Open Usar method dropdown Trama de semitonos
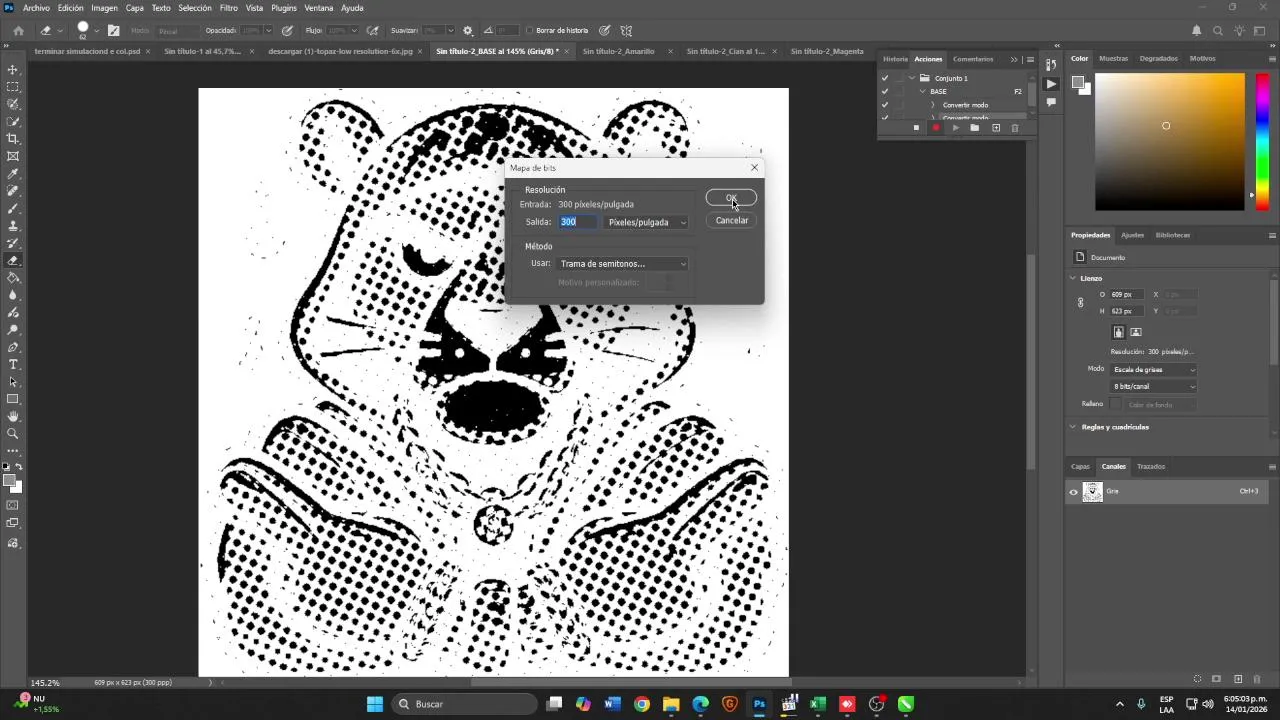Viewport: 1280px width, 720px height. (622, 264)
